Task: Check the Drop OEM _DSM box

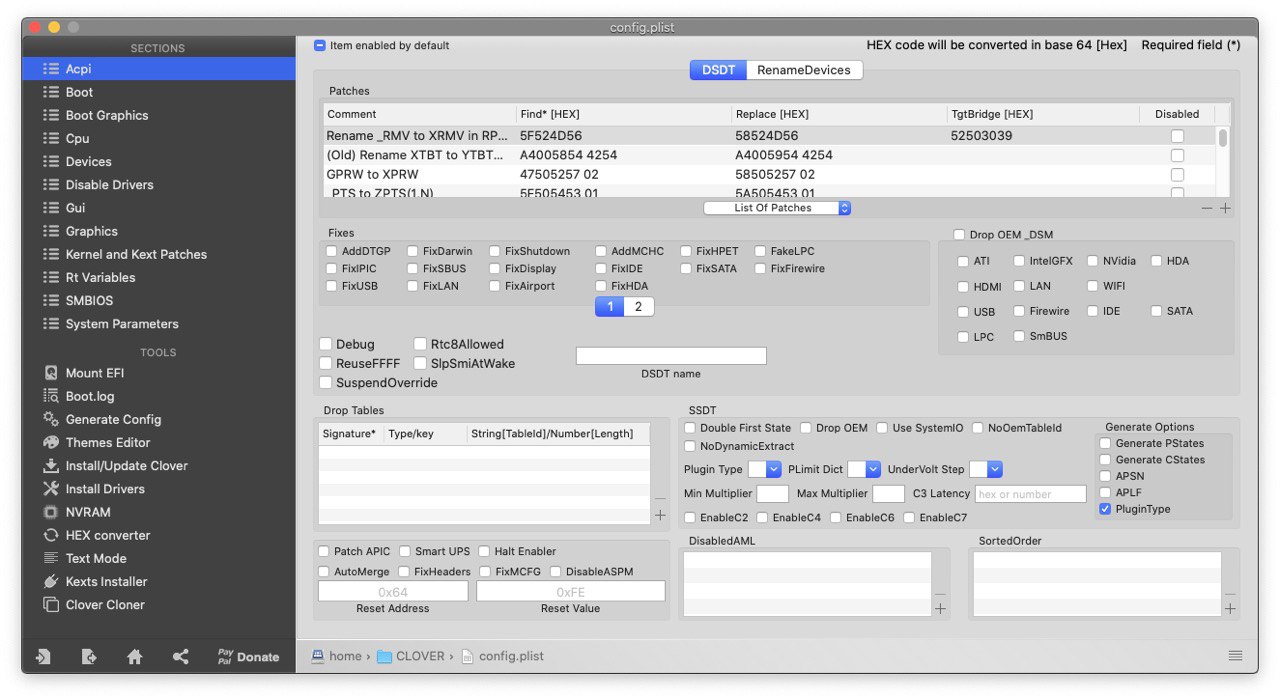Action: pyautogui.click(x=959, y=235)
